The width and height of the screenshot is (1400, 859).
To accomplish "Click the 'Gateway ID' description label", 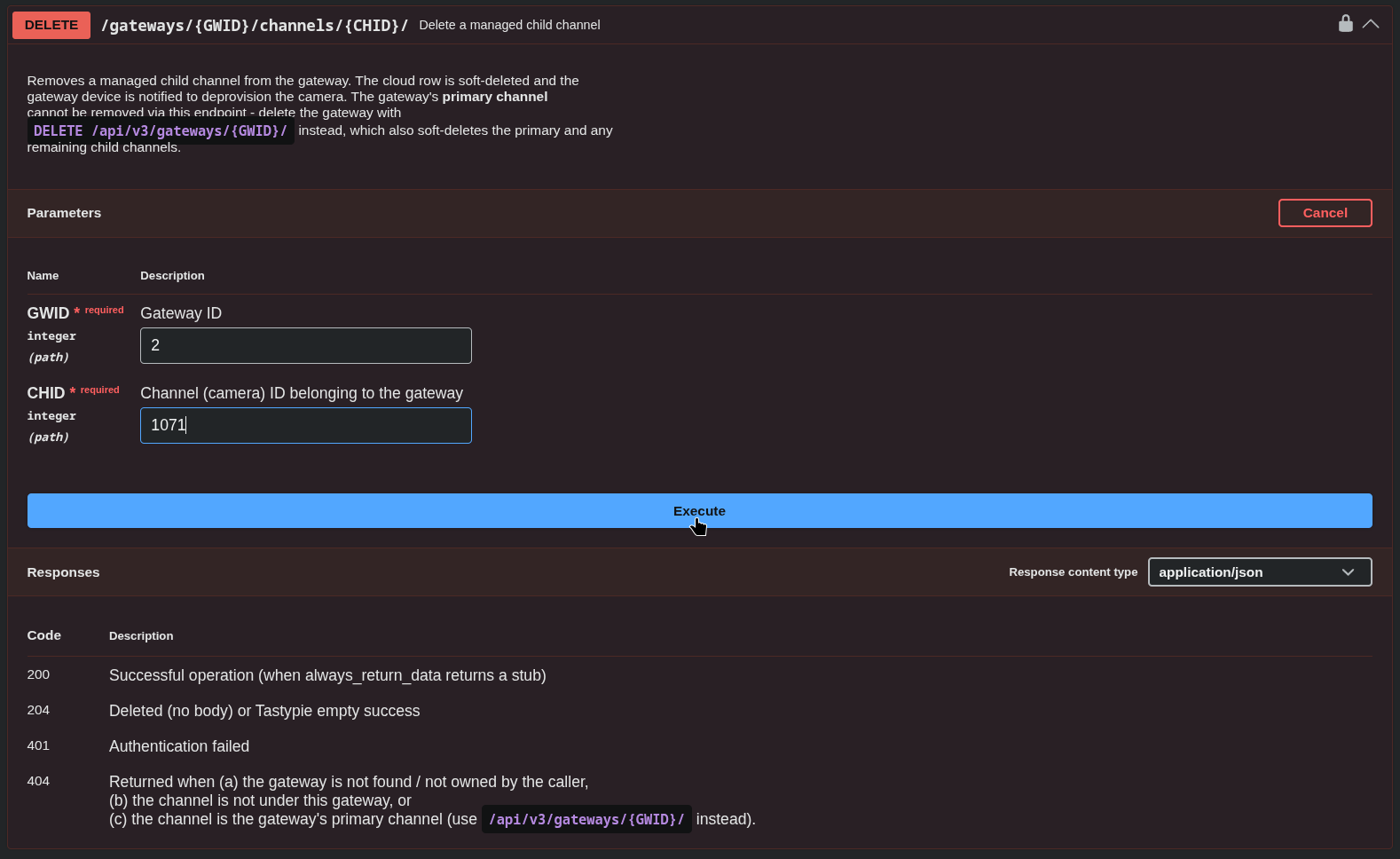I will pos(181,313).
